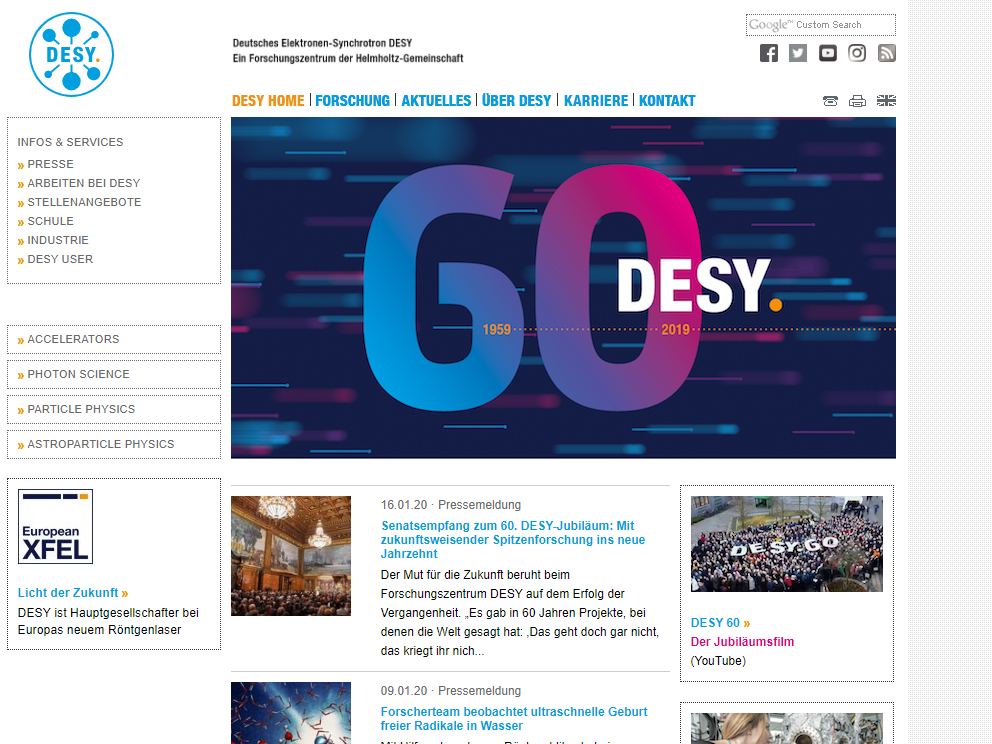This screenshot has height=744, width=992.
Task: Click the '(YouTube)' text under Jubiläumsfilm
Action: (x=718, y=660)
